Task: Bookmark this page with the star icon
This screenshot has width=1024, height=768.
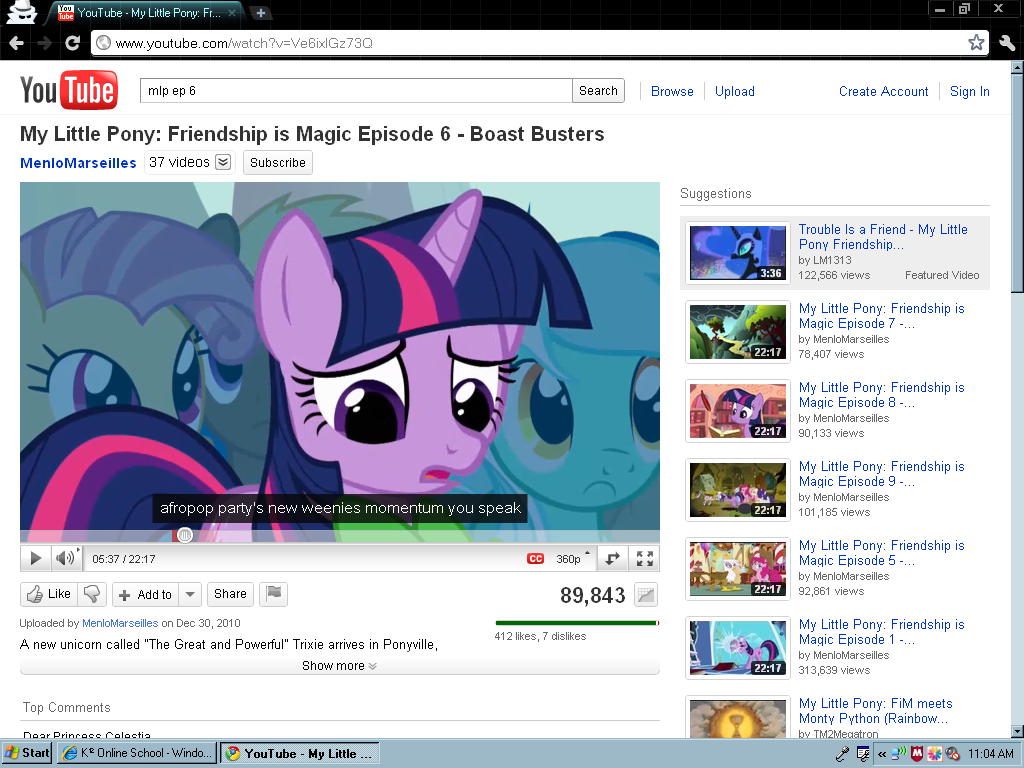Action: coord(976,43)
